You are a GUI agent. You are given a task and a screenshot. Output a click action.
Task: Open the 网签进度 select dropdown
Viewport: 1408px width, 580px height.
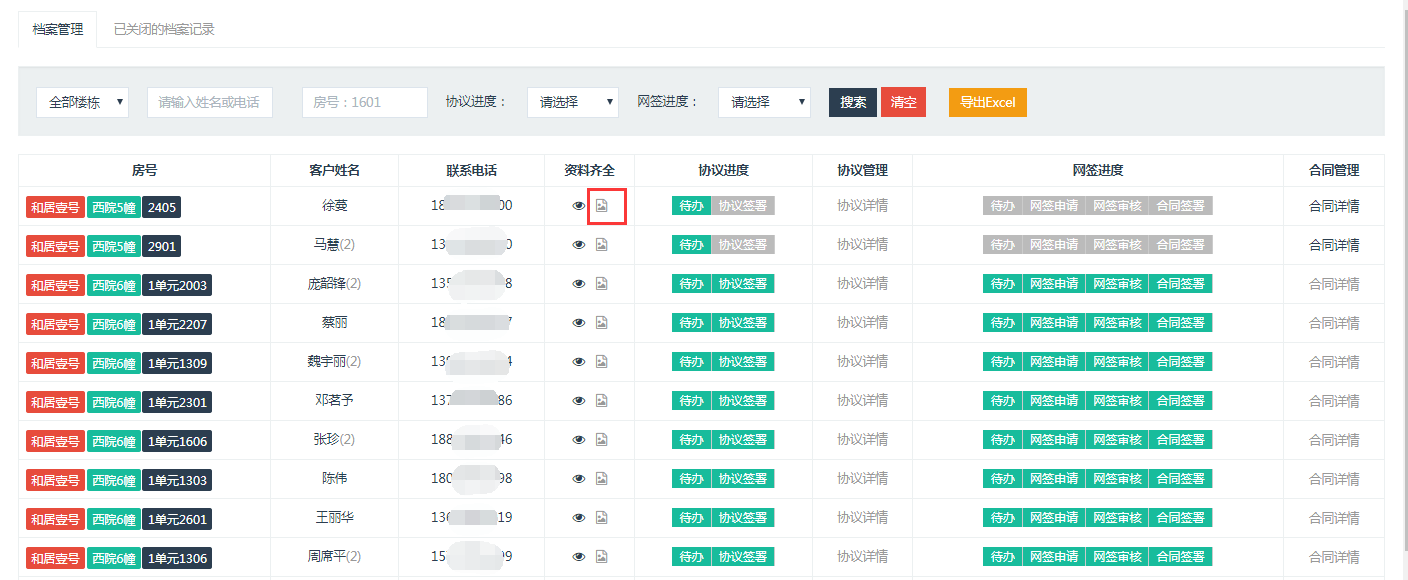pos(764,102)
